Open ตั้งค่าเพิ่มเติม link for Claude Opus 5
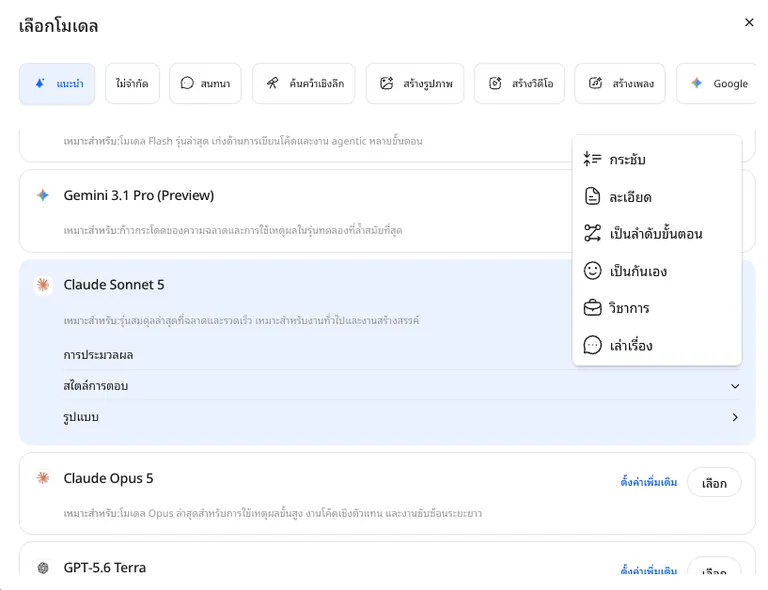This screenshot has width=768, height=590. click(648, 482)
